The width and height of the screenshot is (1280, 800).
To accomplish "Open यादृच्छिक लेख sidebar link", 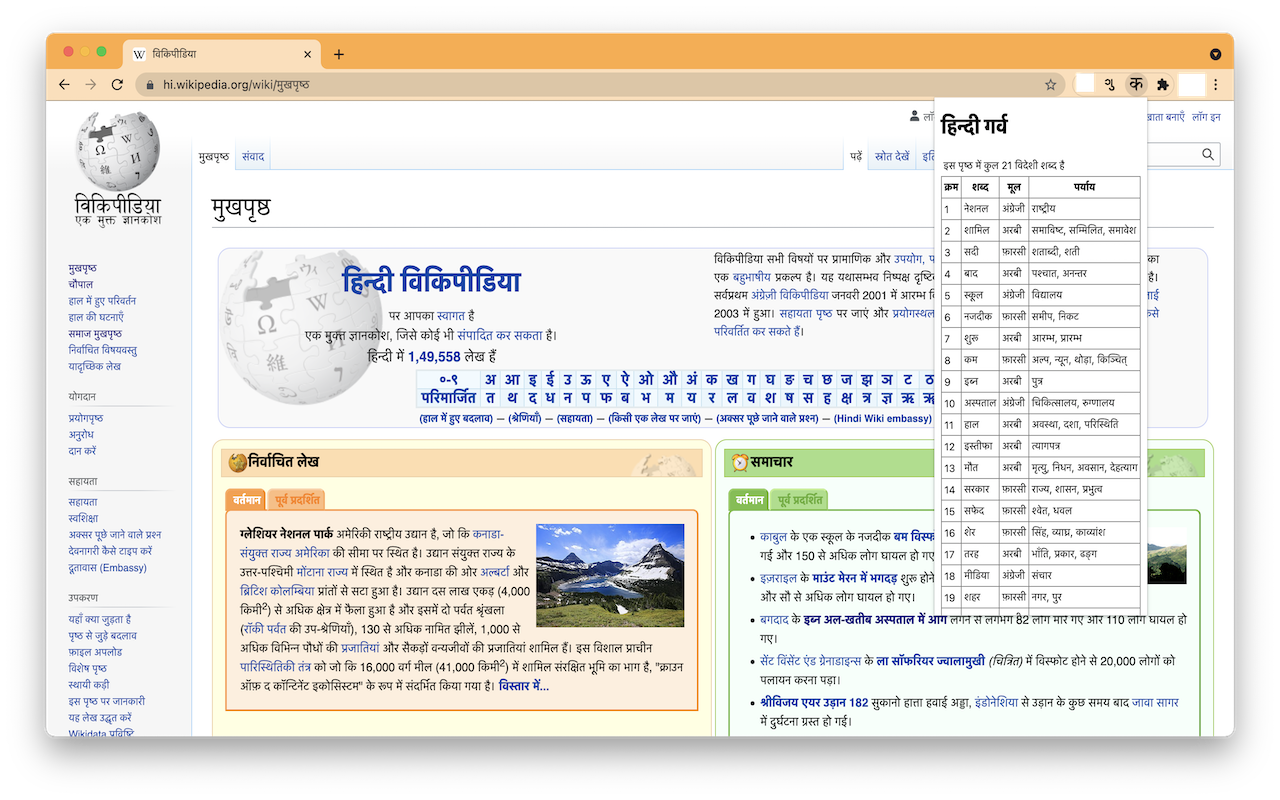I will 95,366.
